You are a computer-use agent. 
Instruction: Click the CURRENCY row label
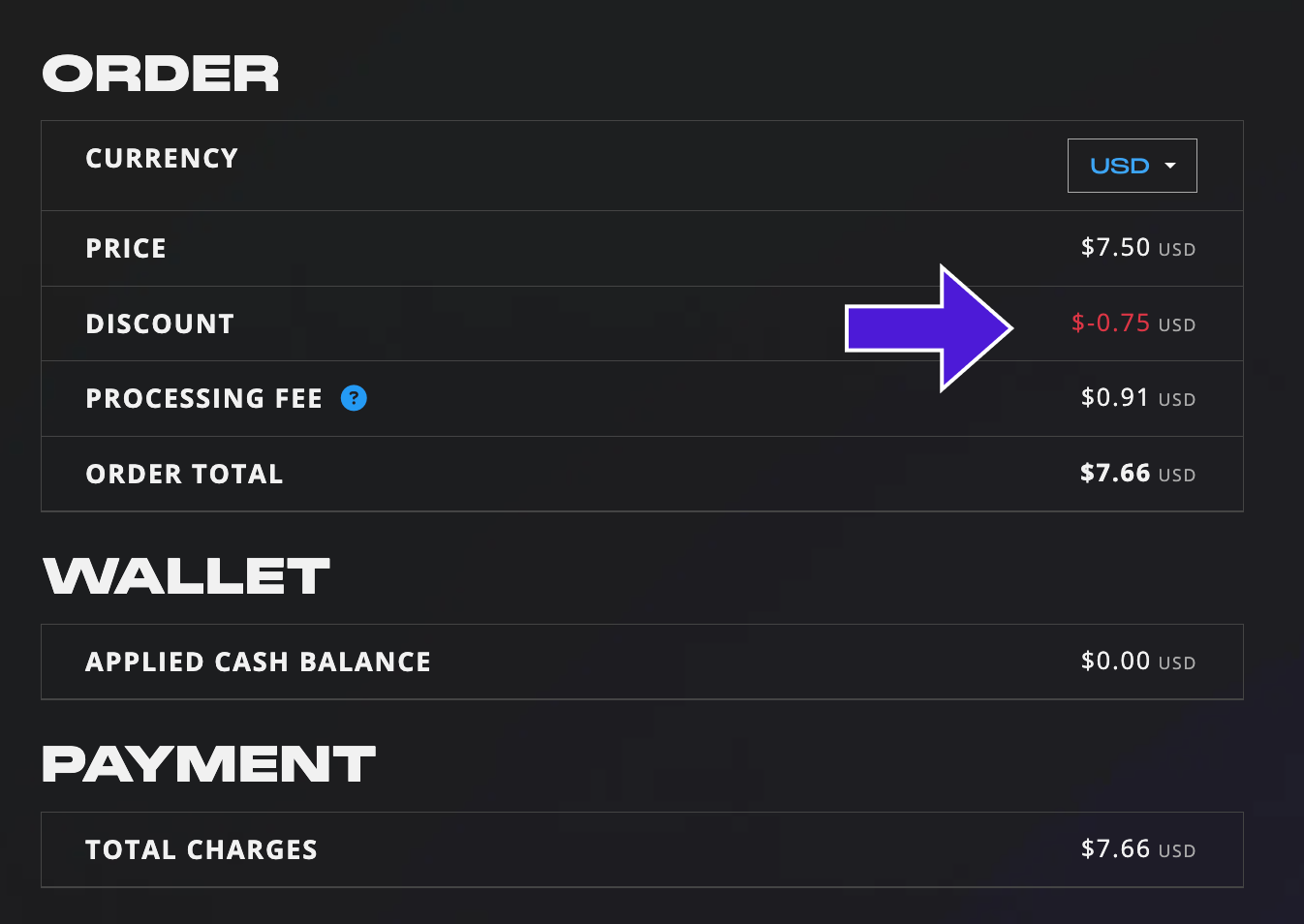coord(162,158)
